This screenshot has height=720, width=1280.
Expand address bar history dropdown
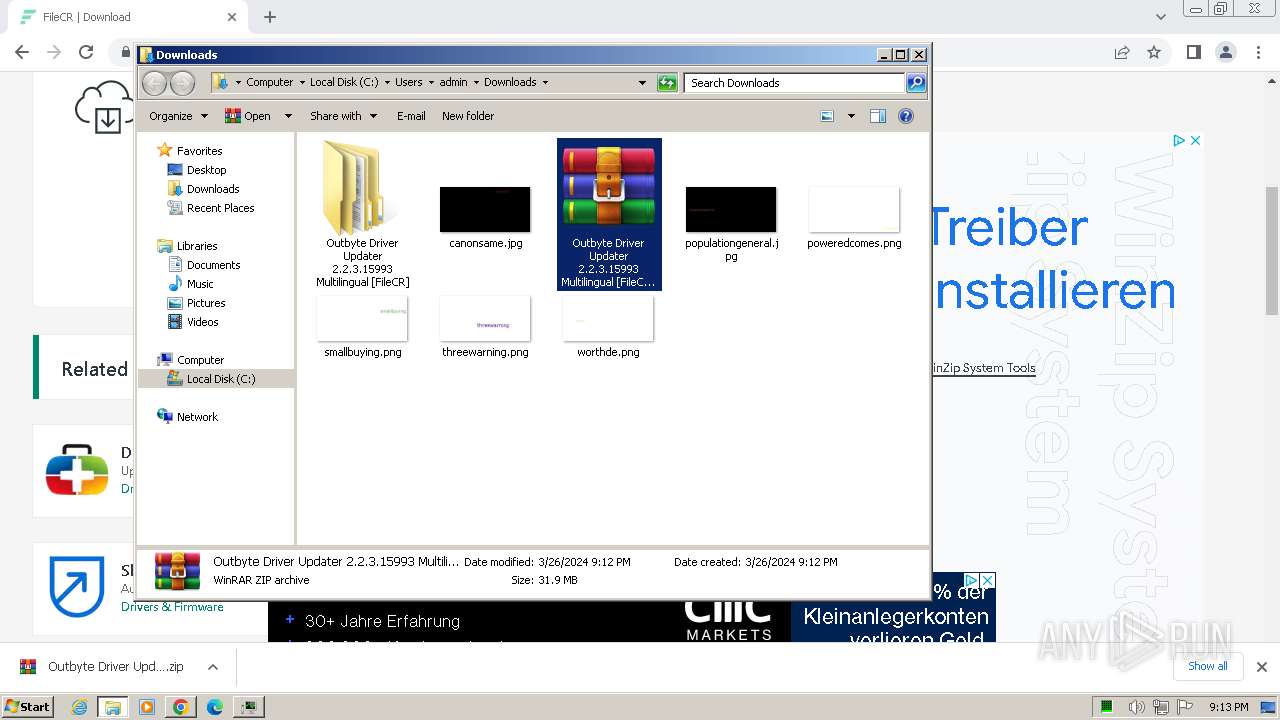click(x=642, y=83)
